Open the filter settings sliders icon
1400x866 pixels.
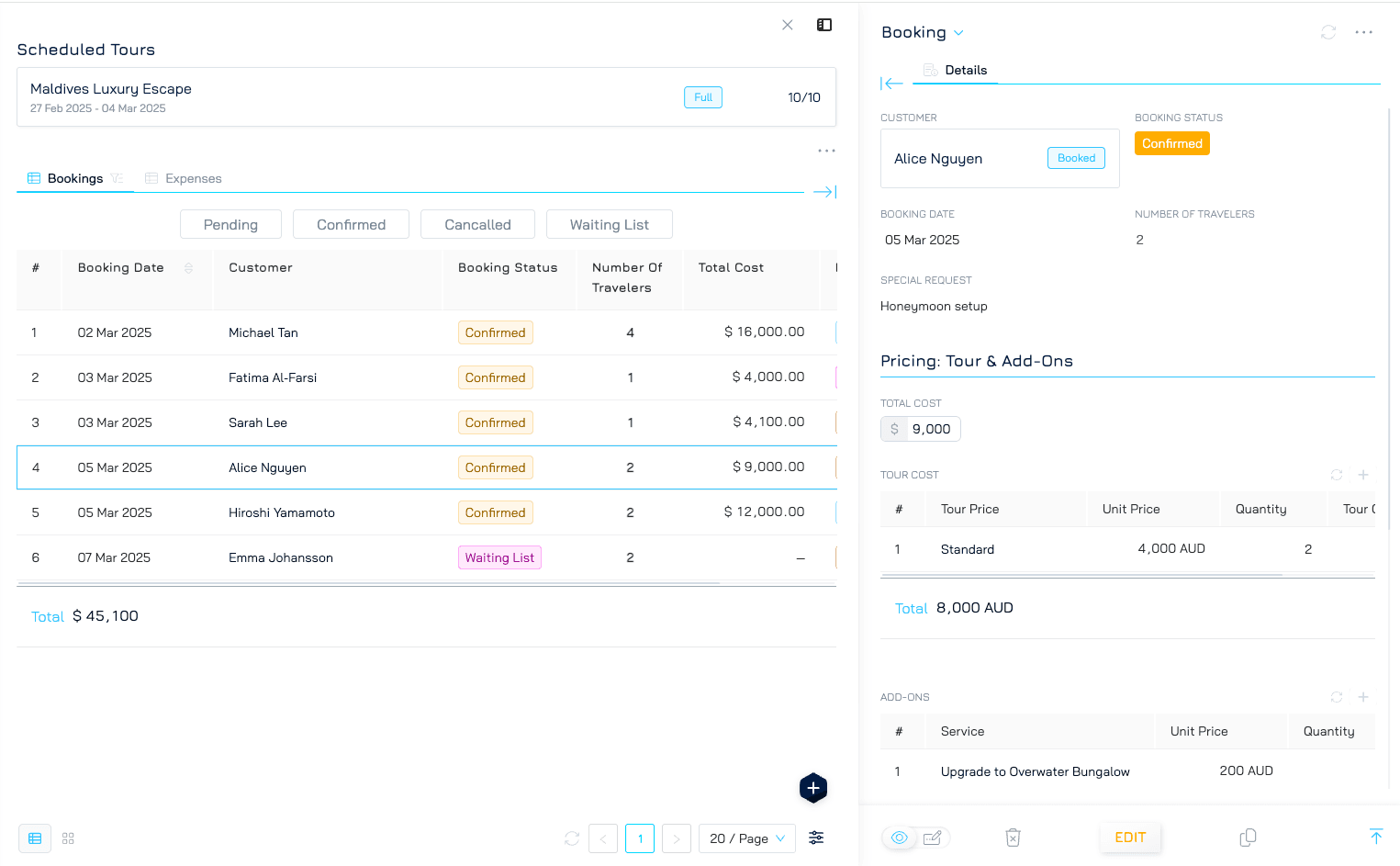pos(816,838)
